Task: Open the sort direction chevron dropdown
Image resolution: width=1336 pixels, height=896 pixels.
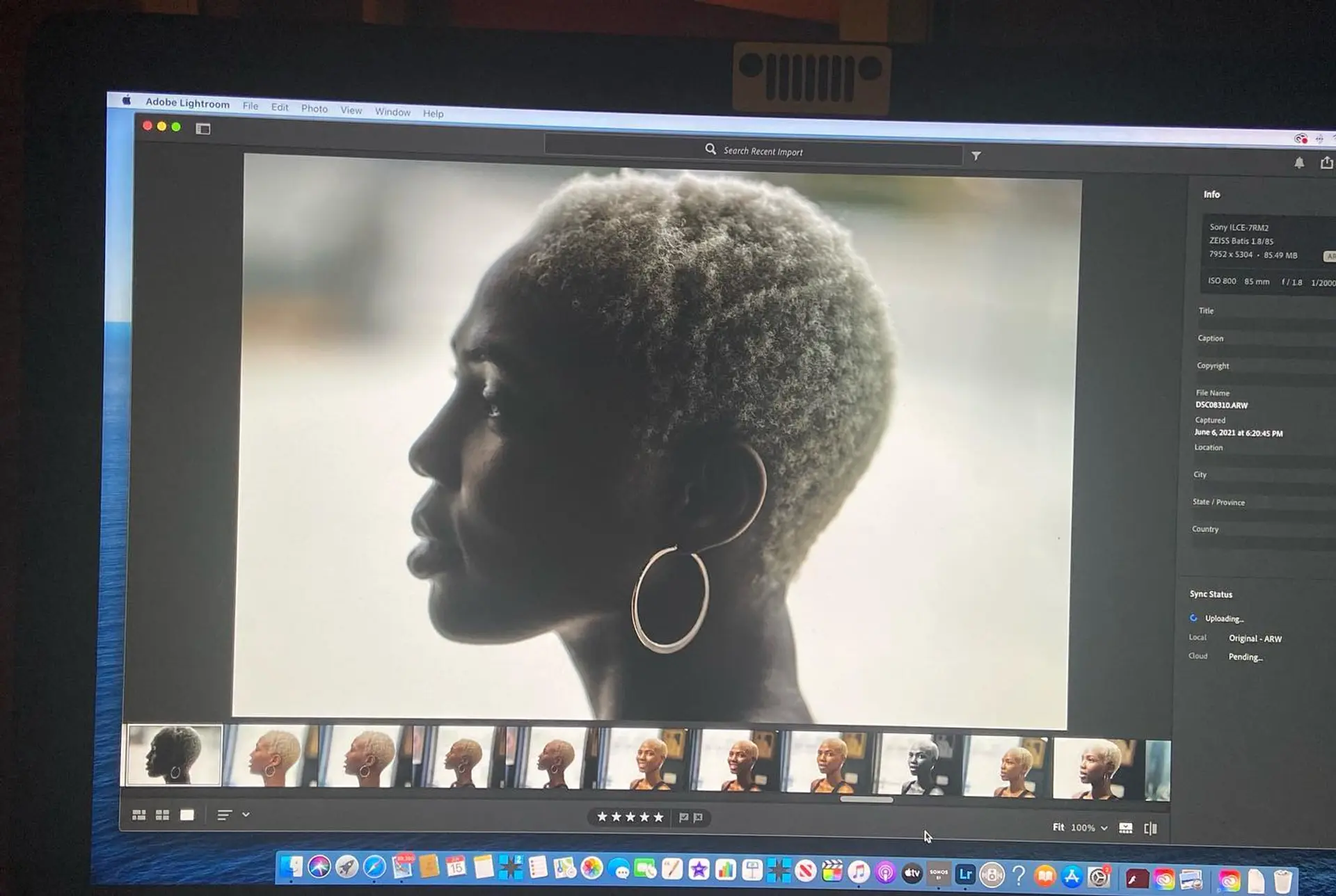Action: (246, 815)
